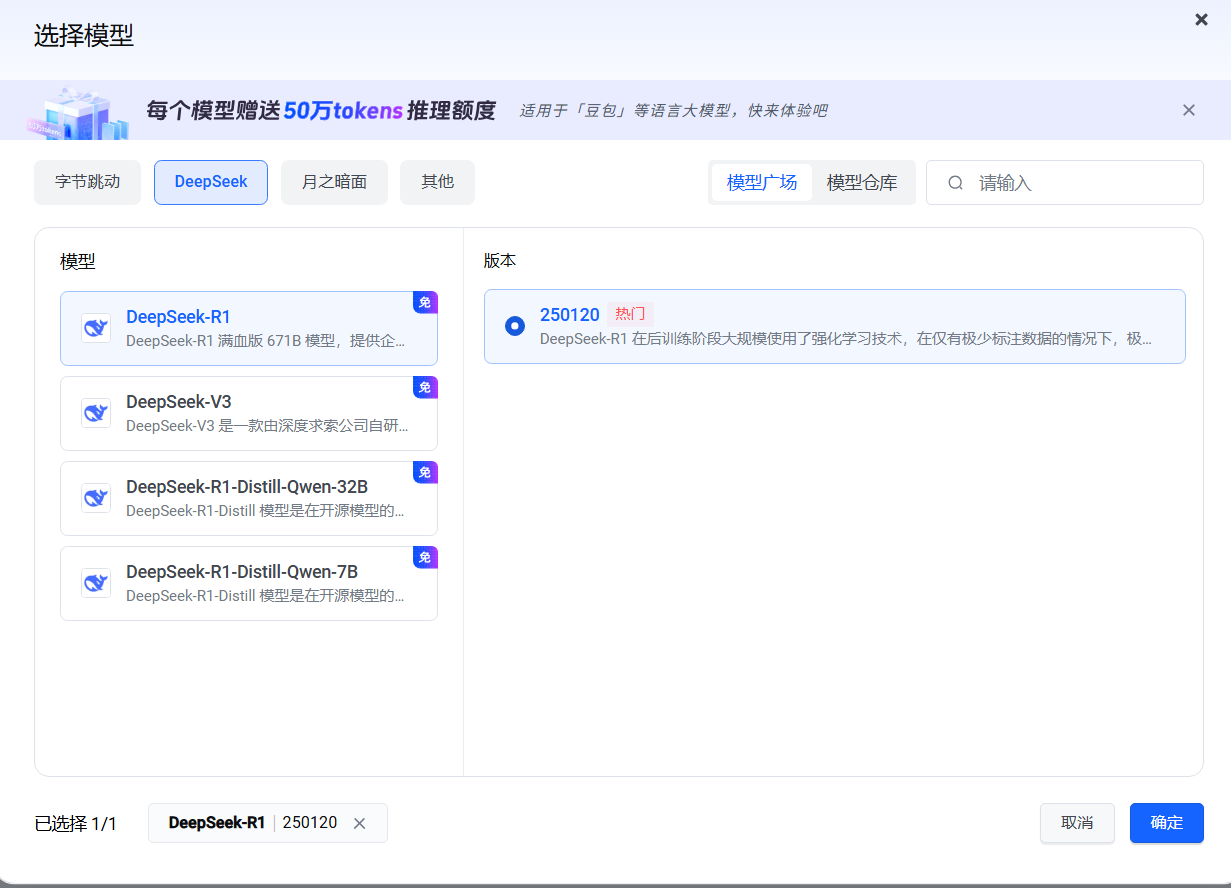The height and width of the screenshot is (888, 1231).
Task: Click the 适用于「豆包」 banner subtitle
Action: [673, 111]
